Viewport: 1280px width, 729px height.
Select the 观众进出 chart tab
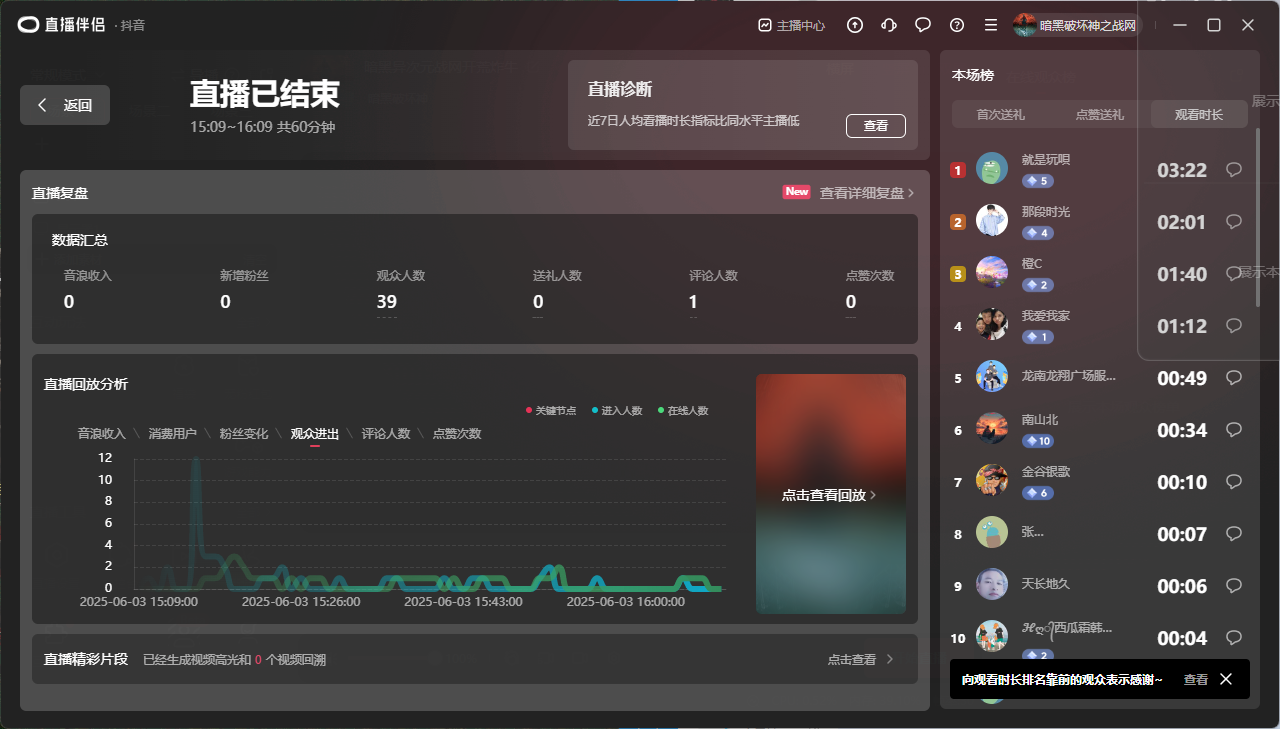[x=315, y=434]
